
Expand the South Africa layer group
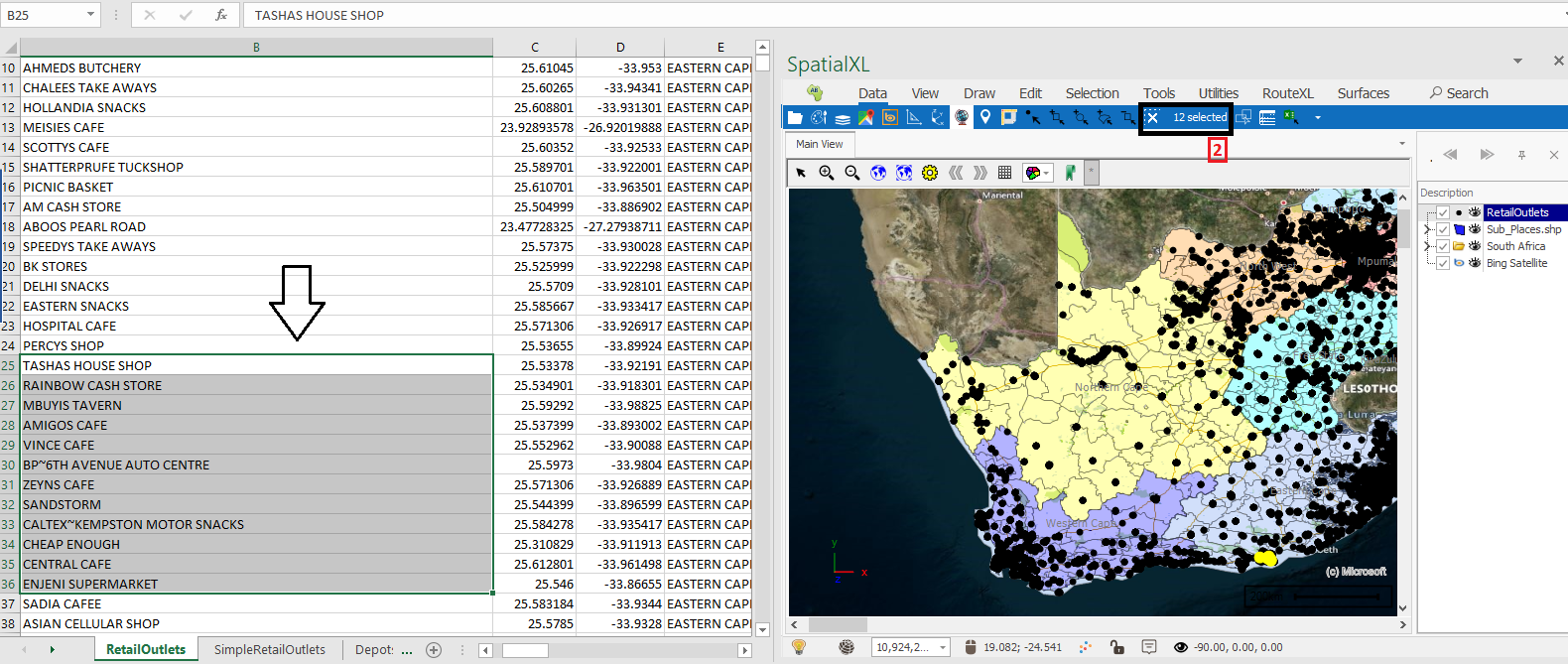1427,246
